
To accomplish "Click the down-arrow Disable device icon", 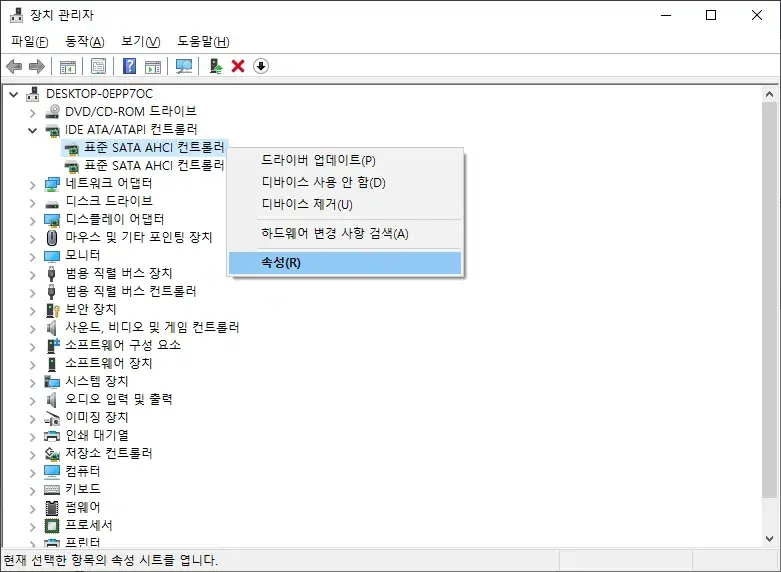I will (x=261, y=66).
